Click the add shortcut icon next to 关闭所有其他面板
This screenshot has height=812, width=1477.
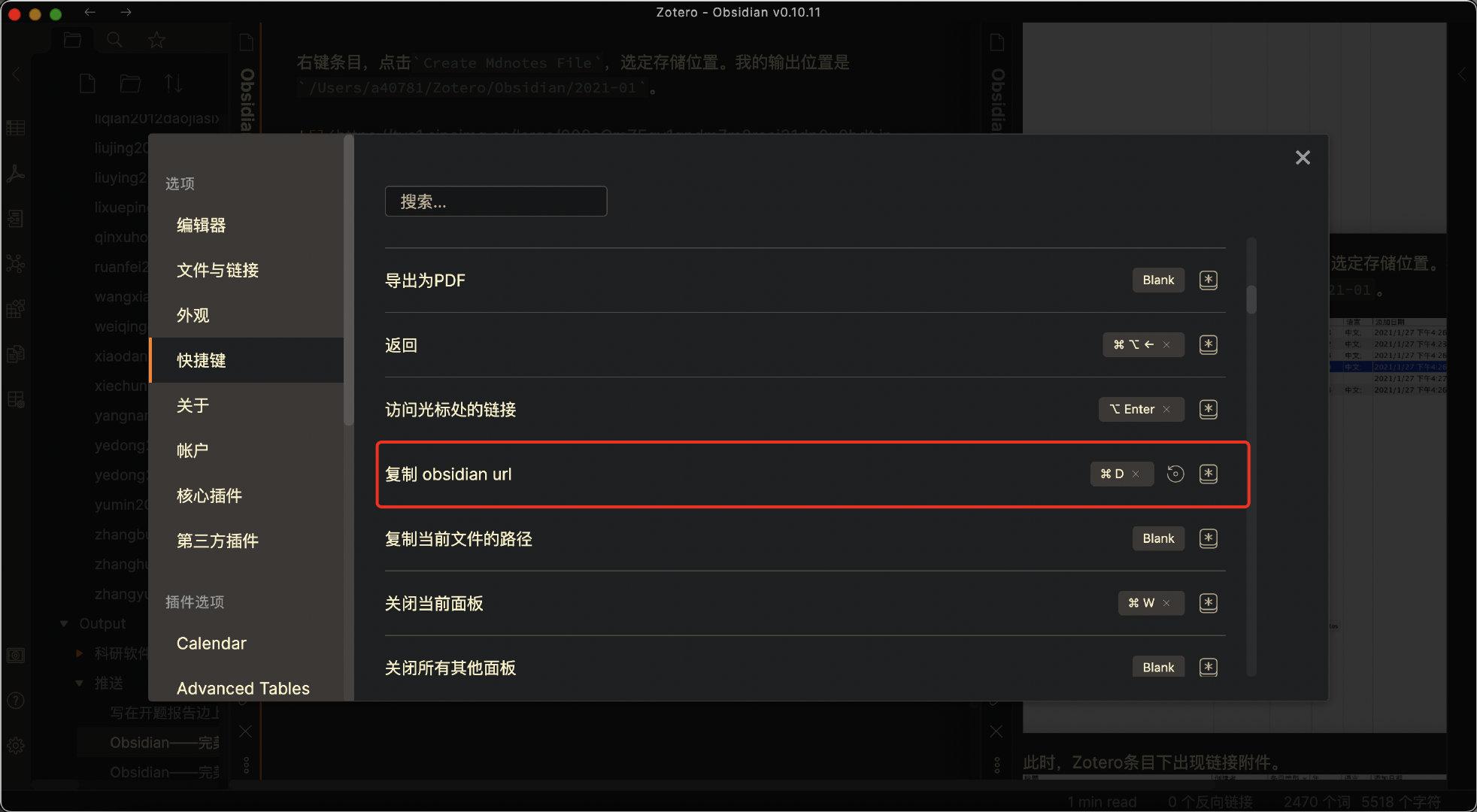coord(1209,667)
